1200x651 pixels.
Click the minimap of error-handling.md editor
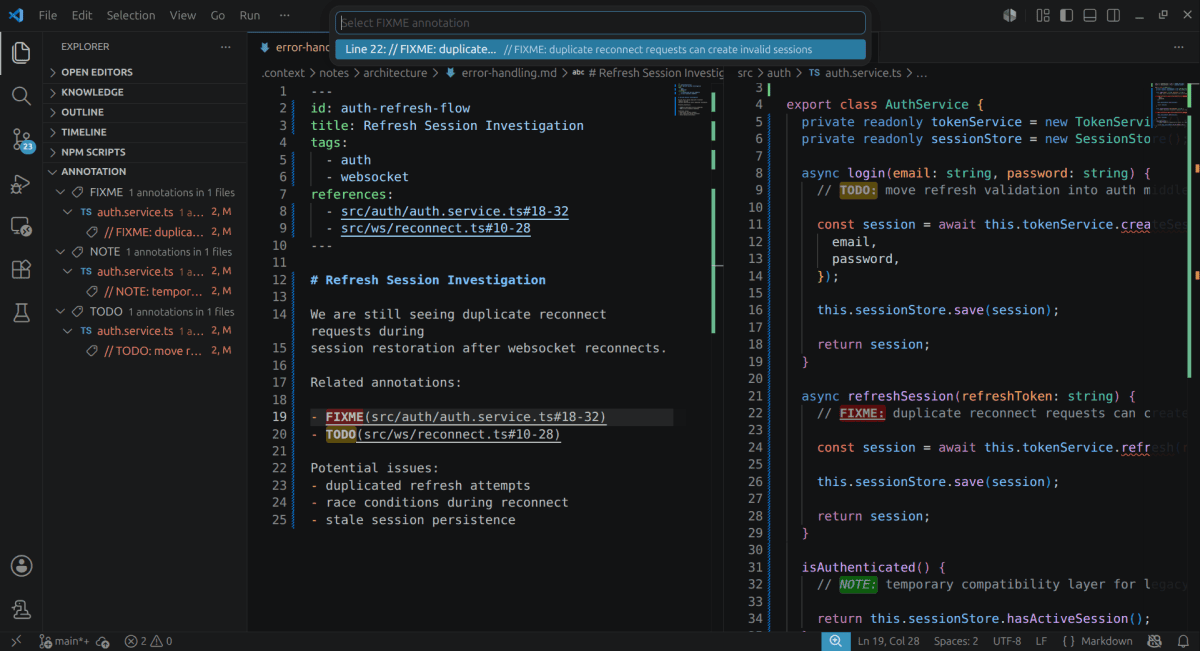(x=690, y=98)
